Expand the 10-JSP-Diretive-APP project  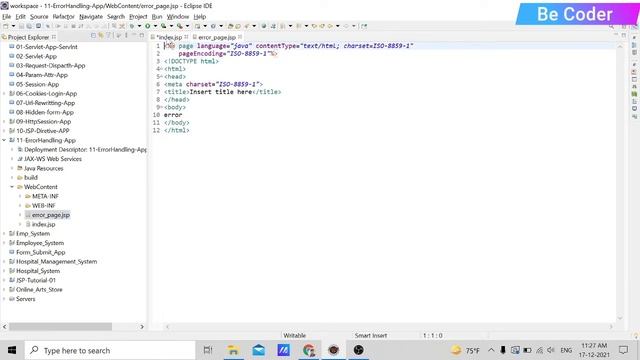(x=4, y=131)
